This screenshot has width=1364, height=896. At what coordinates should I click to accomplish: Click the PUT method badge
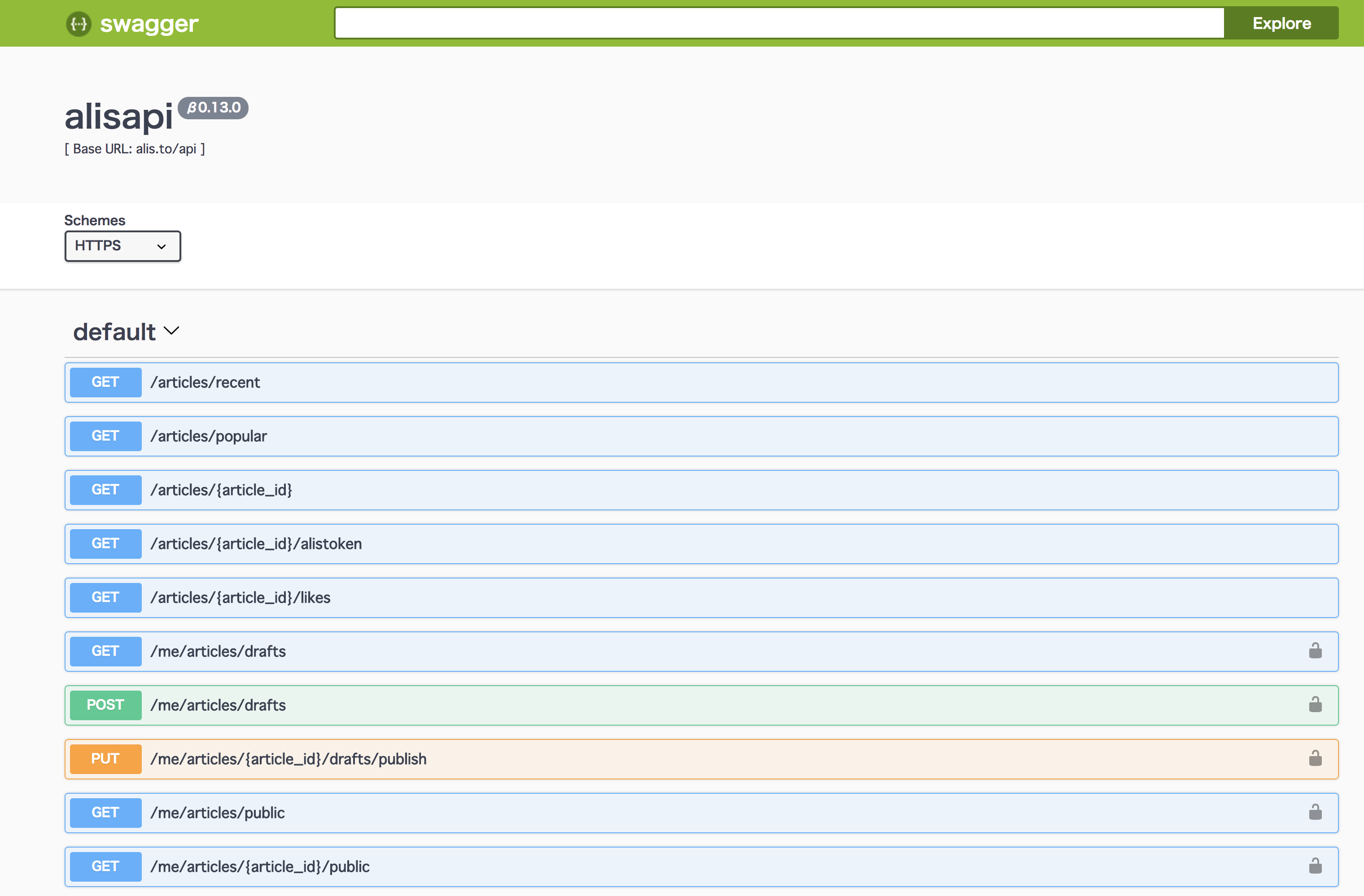[105, 758]
